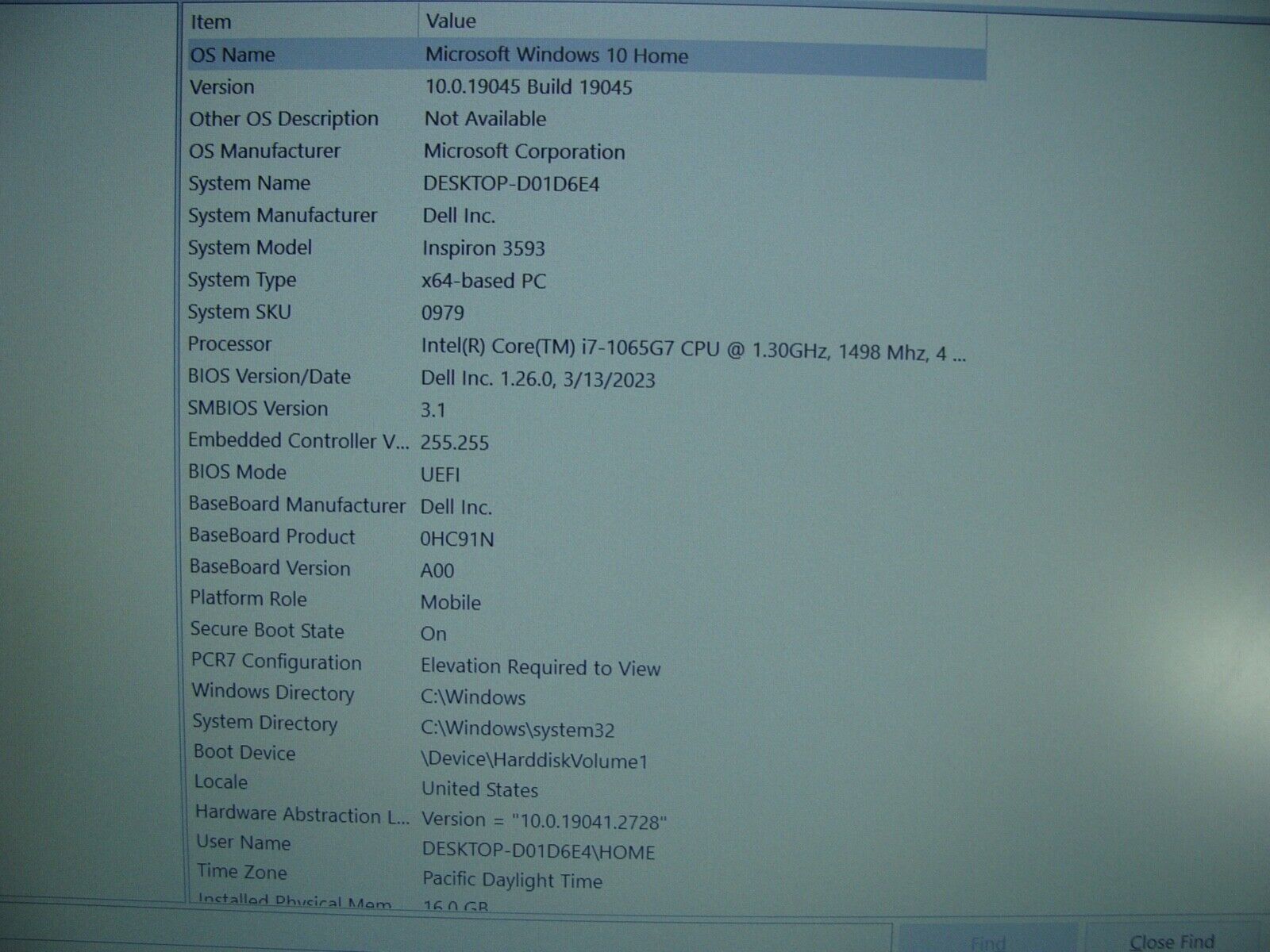Select the Version row label

(x=221, y=87)
